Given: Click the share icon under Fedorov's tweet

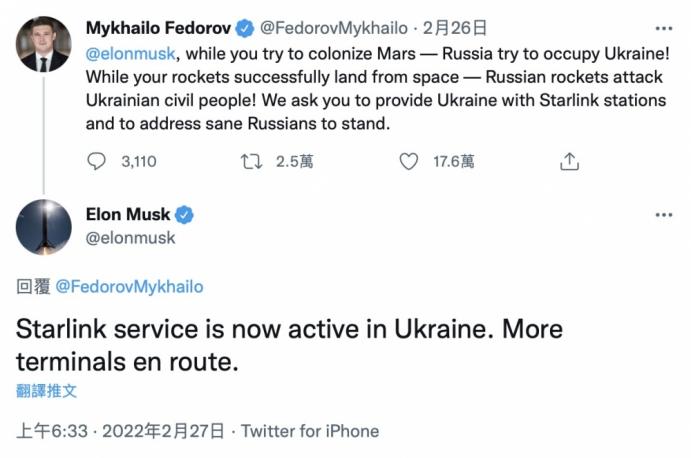Looking at the screenshot, I should click(569, 161).
